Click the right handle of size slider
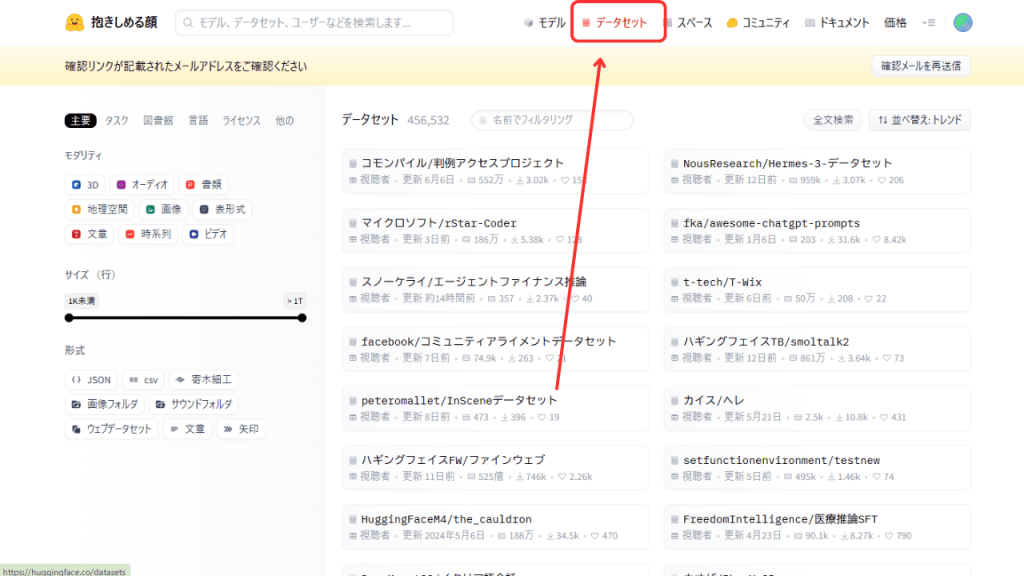This screenshot has width=1024, height=576. [x=302, y=318]
